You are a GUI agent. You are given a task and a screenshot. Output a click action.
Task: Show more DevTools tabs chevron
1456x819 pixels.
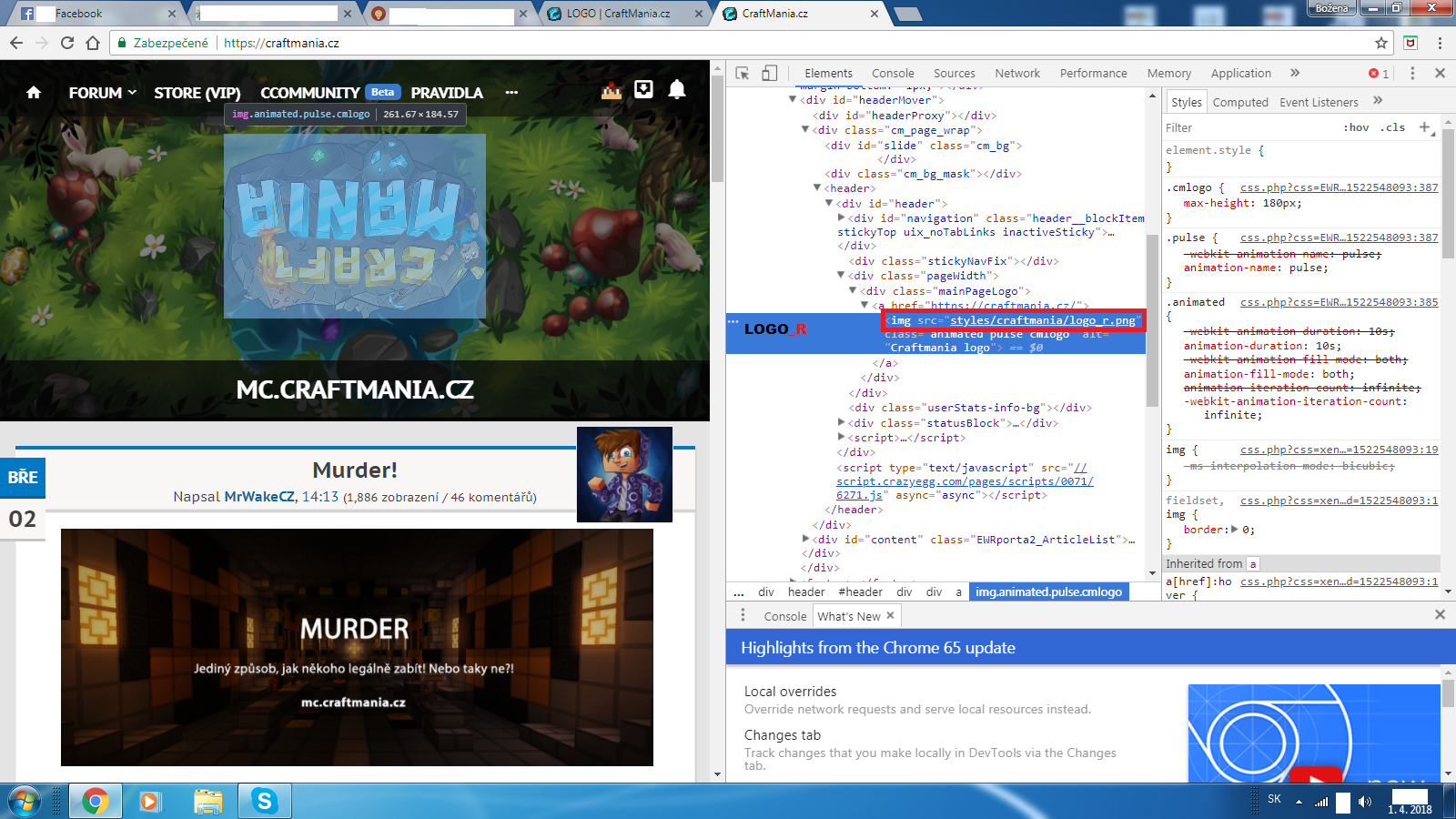[1295, 73]
